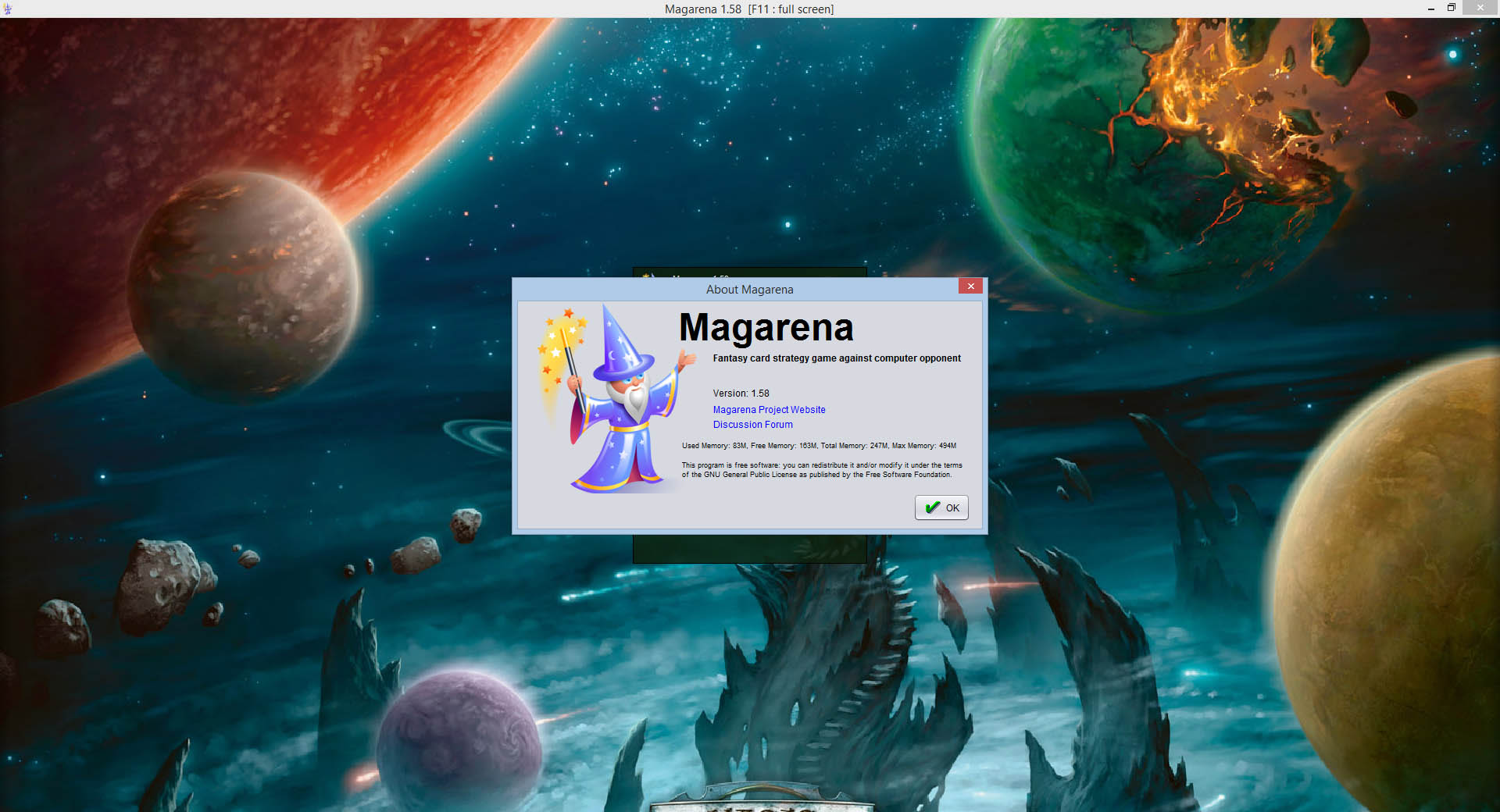Click the Used Memory statistics line

coord(818,446)
